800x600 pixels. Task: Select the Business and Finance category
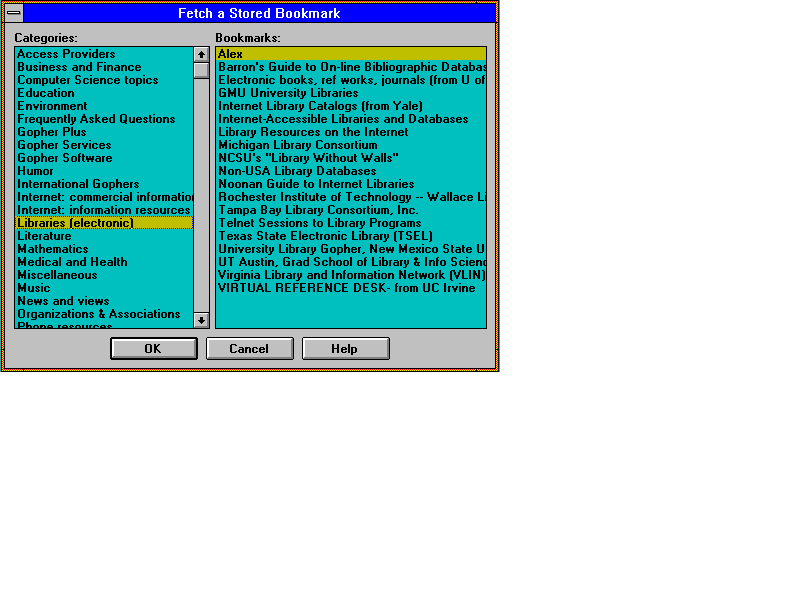click(x=104, y=67)
